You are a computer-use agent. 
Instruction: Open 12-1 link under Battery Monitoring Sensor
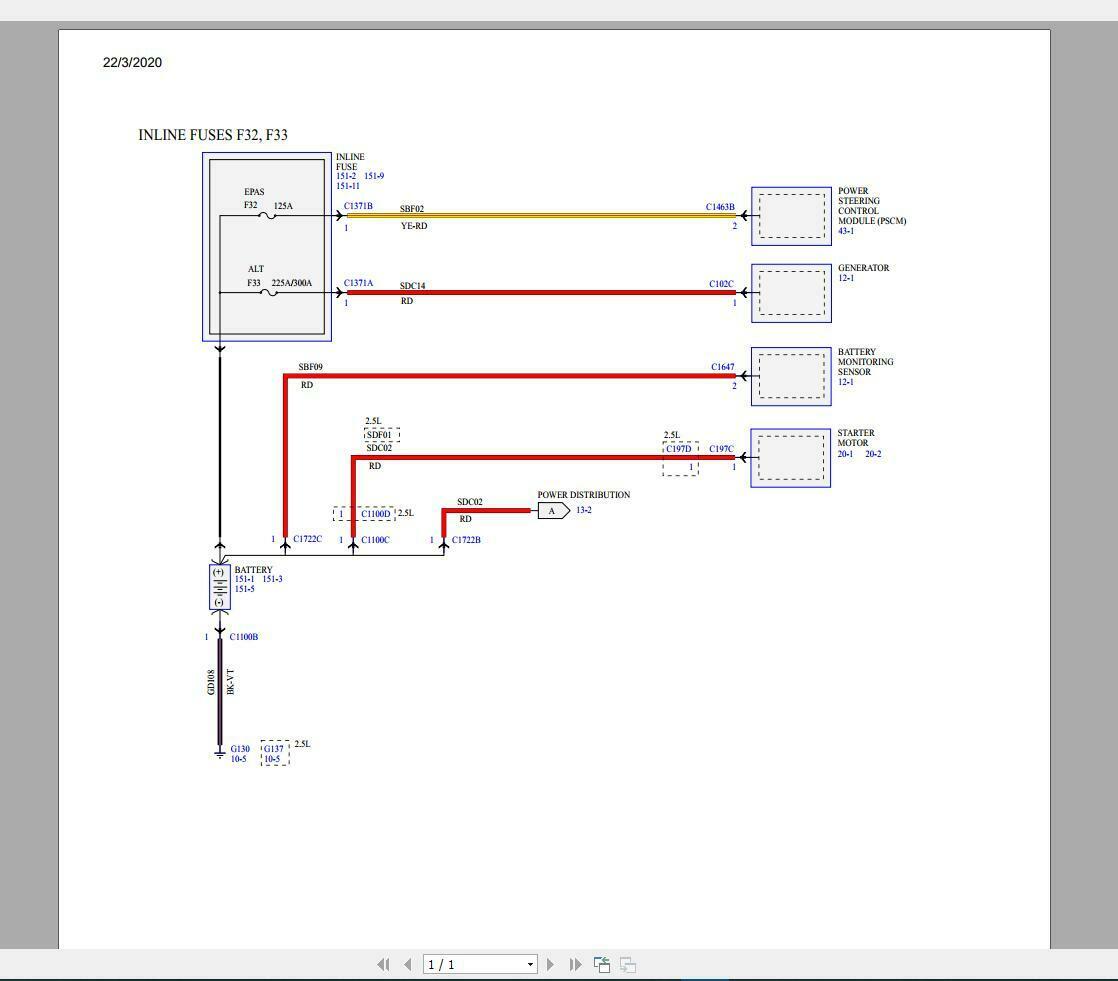(846, 382)
